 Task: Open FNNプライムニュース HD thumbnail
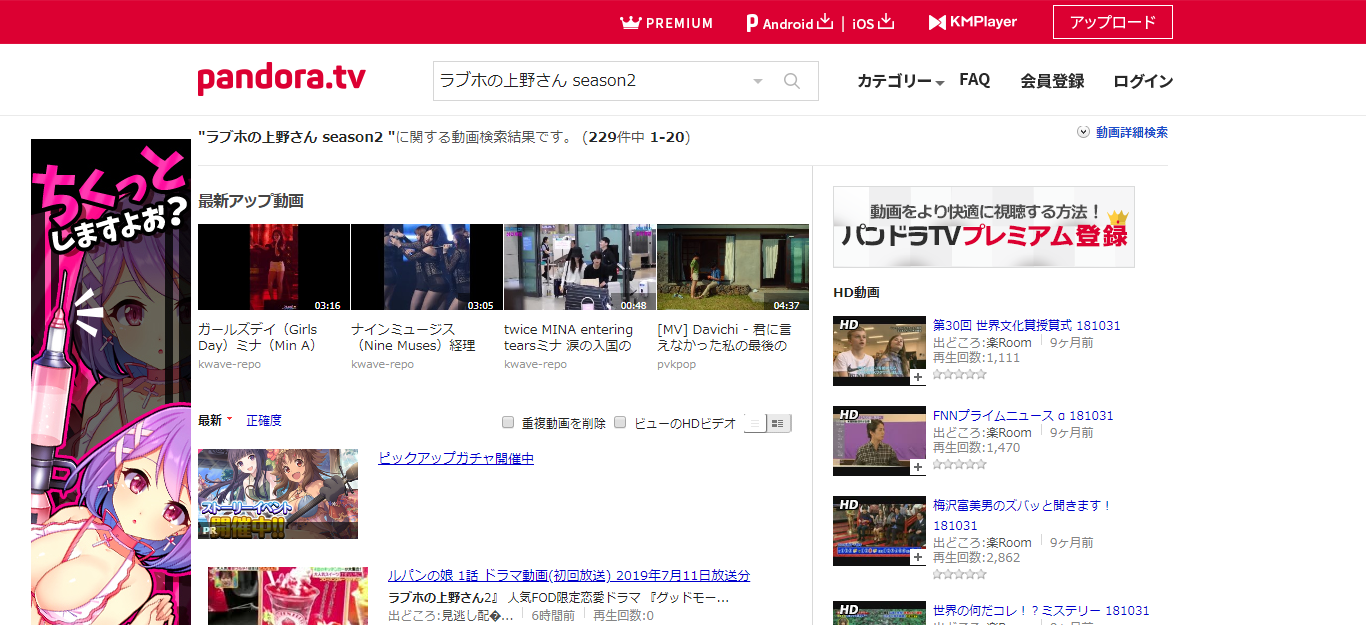pyautogui.click(x=880, y=441)
